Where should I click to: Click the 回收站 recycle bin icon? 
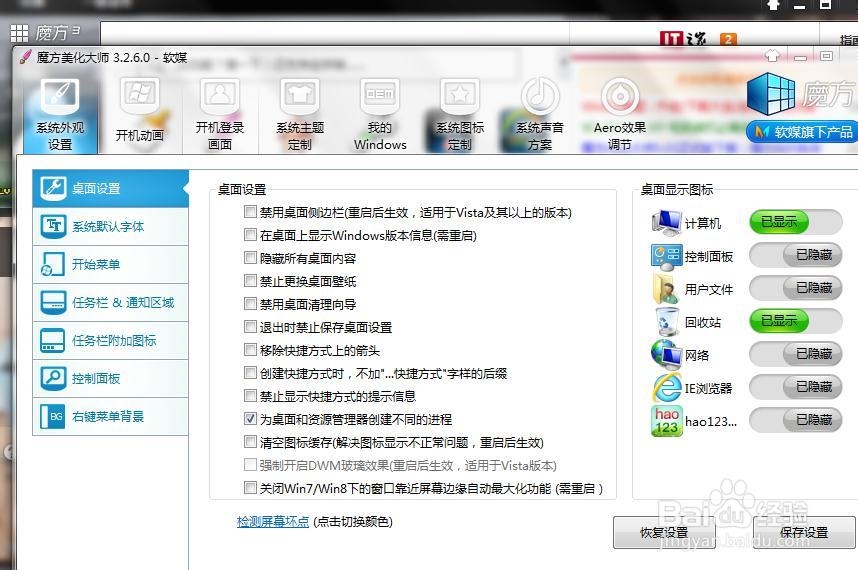pyautogui.click(x=666, y=321)
